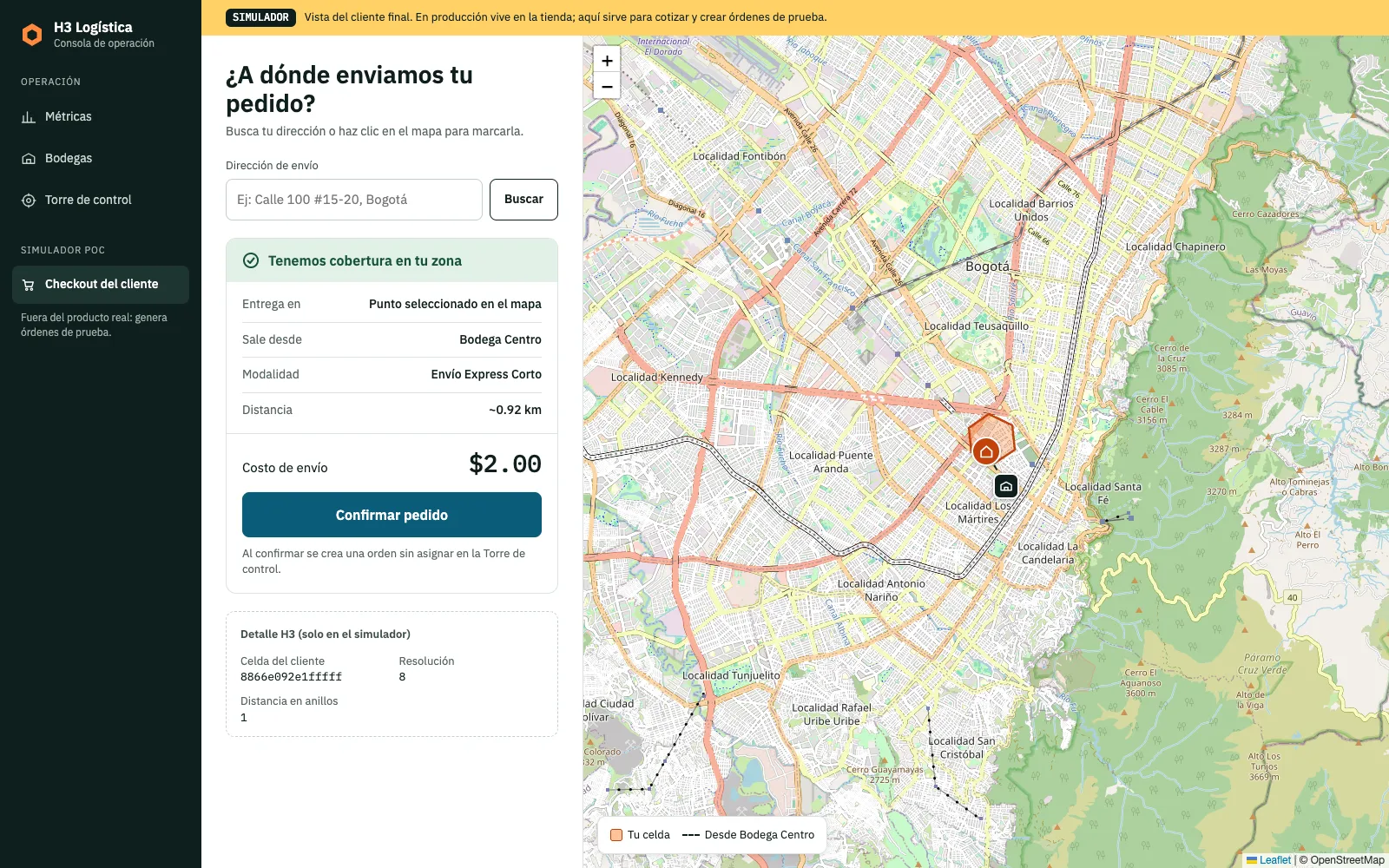Click the Localidad Santa Fe map label
The image size is (1389, 868).
[1103, 493]
